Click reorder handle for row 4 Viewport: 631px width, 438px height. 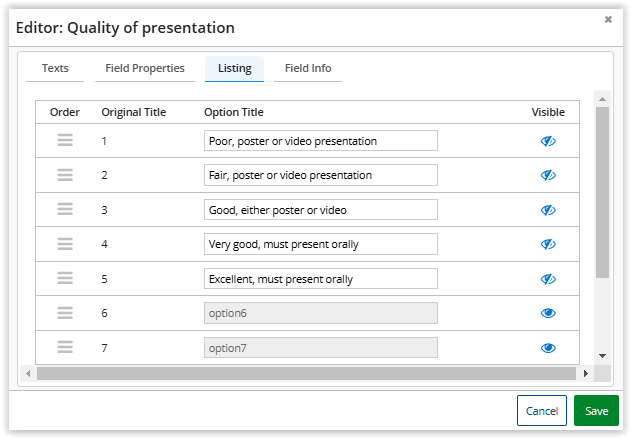(x=65, y=244)
